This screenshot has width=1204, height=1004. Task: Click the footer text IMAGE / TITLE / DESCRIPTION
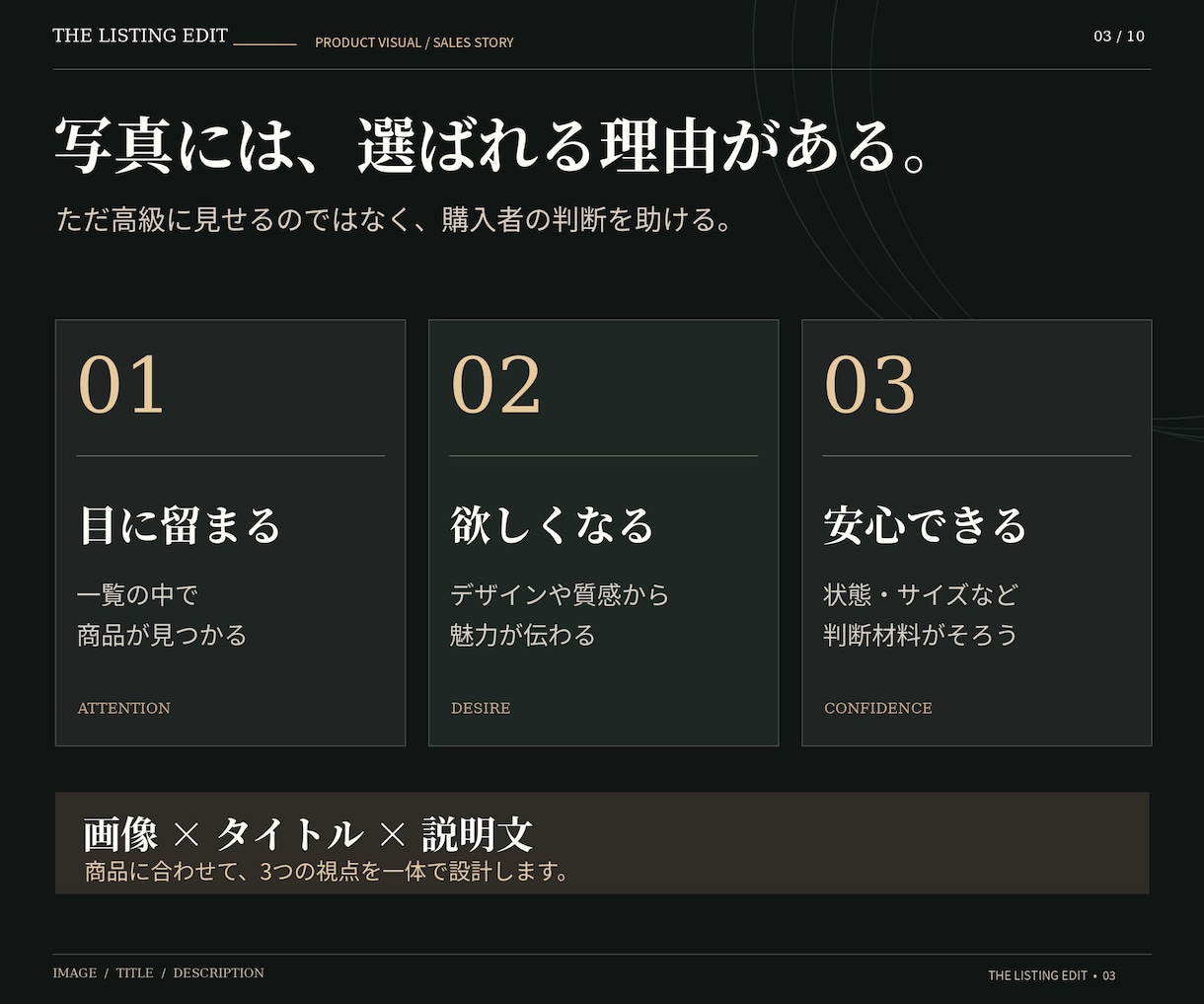[159, 972]
